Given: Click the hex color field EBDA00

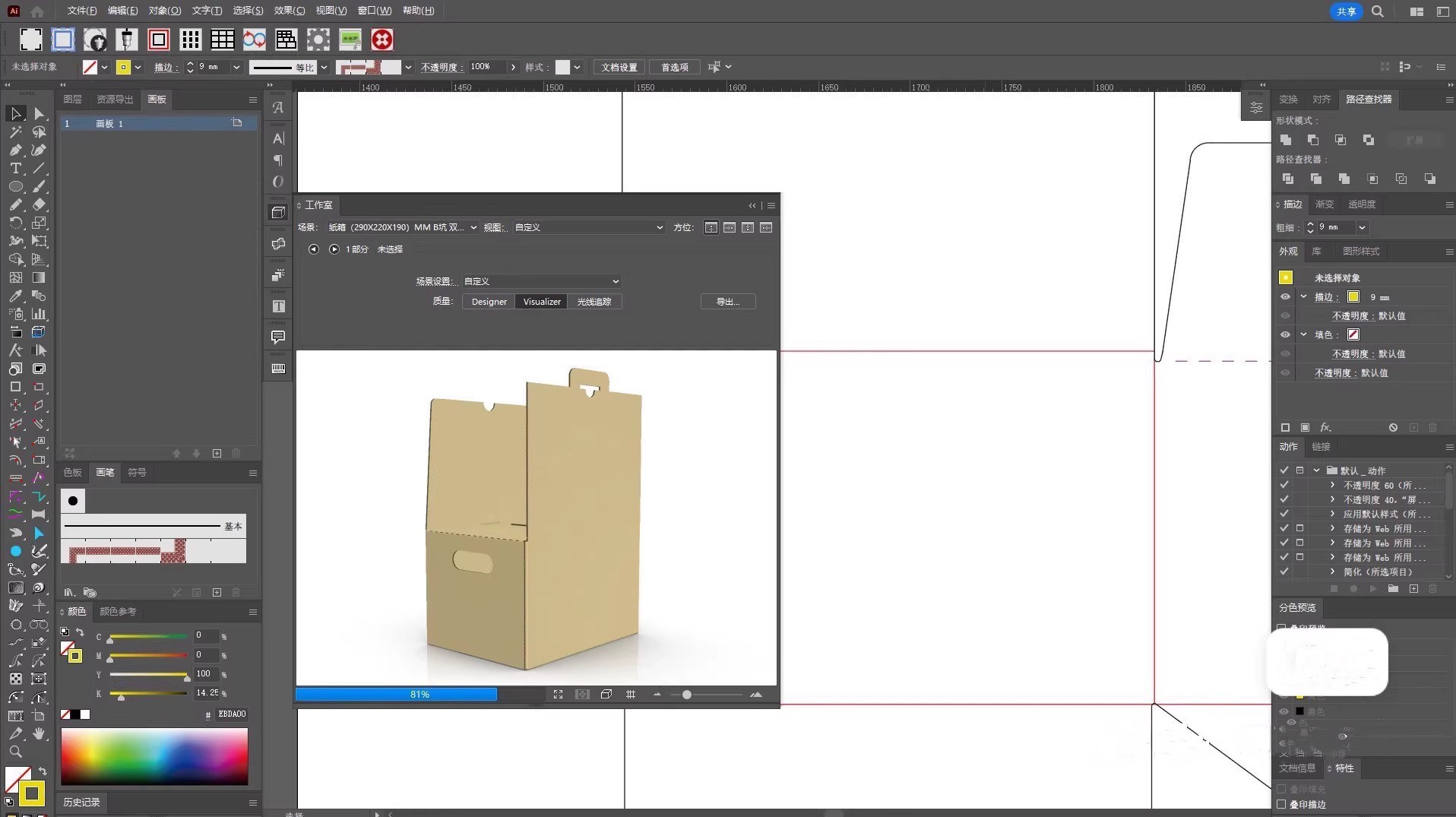Looking at the screenshot, I should pyautogui.click(x=232, y=714).
